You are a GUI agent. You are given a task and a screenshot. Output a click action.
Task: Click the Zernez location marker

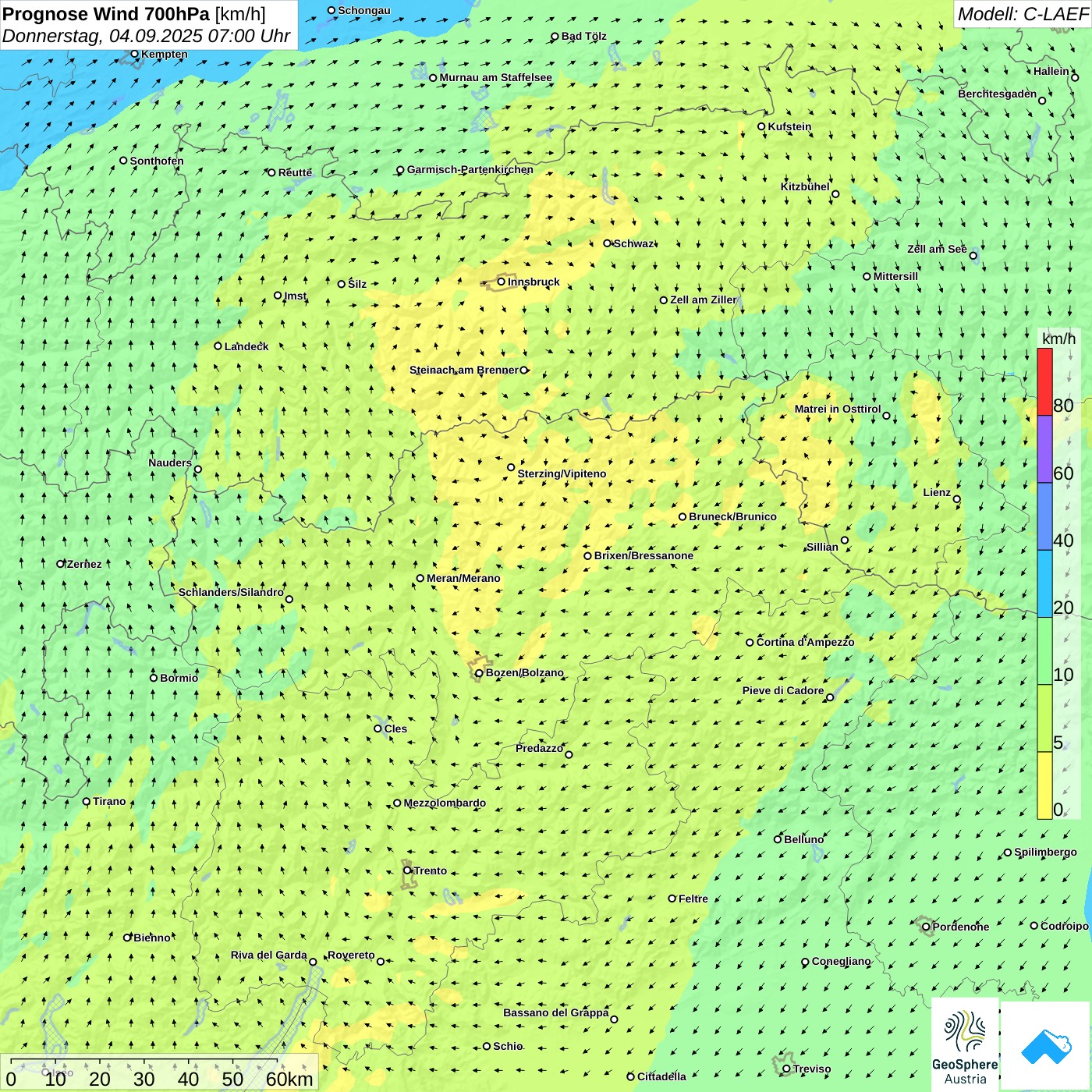pos(61,563)
